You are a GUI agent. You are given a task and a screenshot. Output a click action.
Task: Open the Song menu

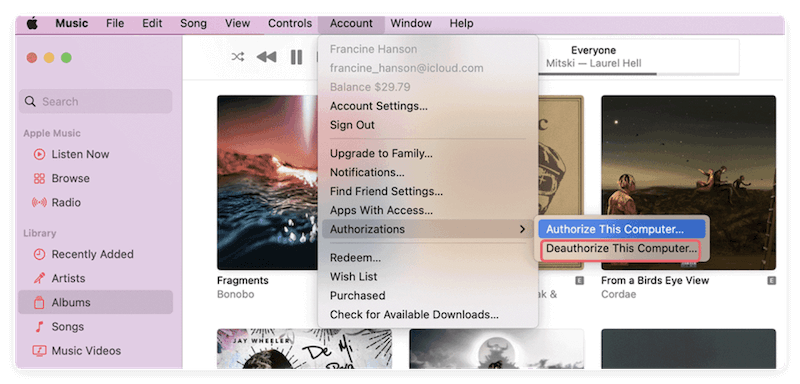(x=193, y=23)
